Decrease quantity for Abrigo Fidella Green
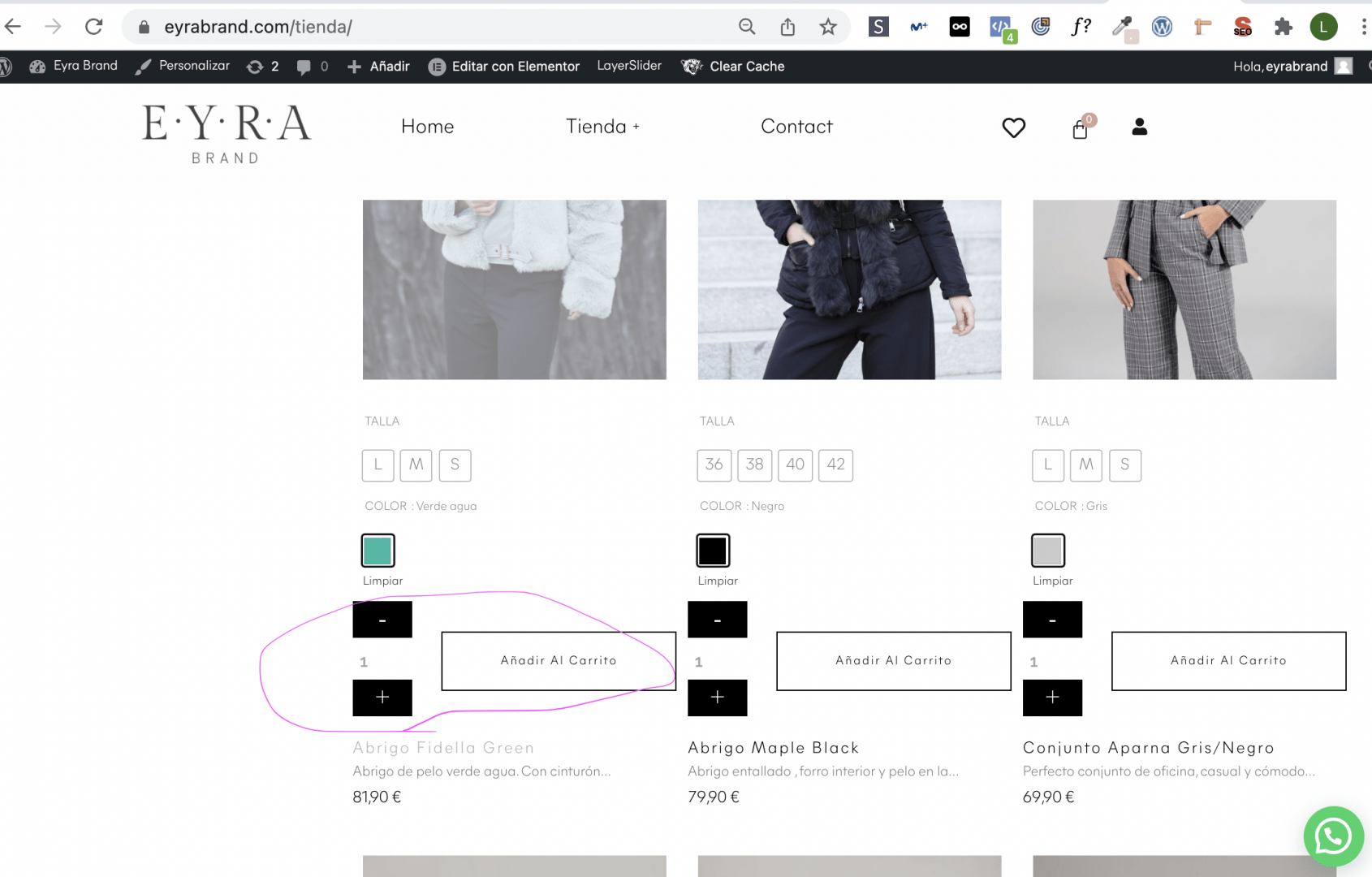 382,620
